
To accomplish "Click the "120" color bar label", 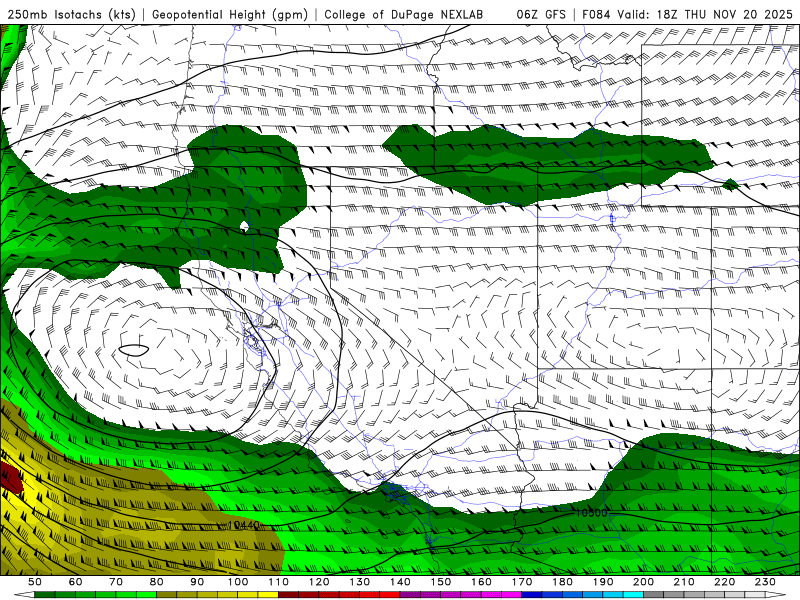I will point(319,582).
